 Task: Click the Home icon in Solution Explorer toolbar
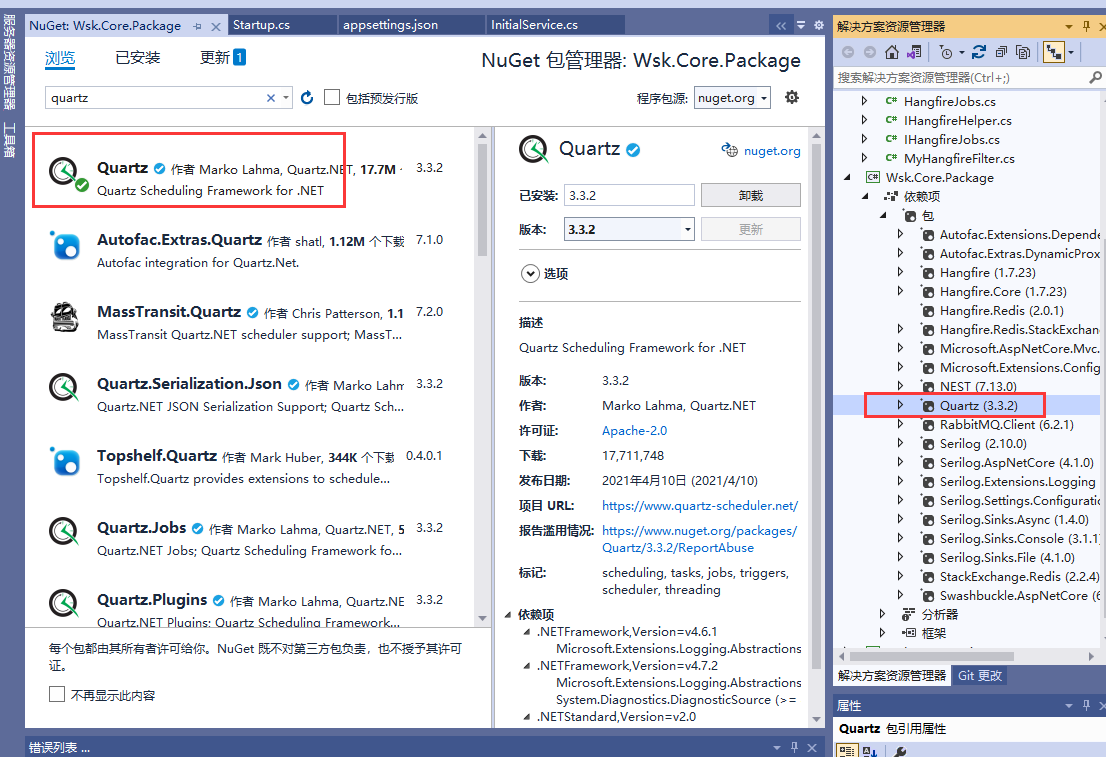[x=892, y=52]
